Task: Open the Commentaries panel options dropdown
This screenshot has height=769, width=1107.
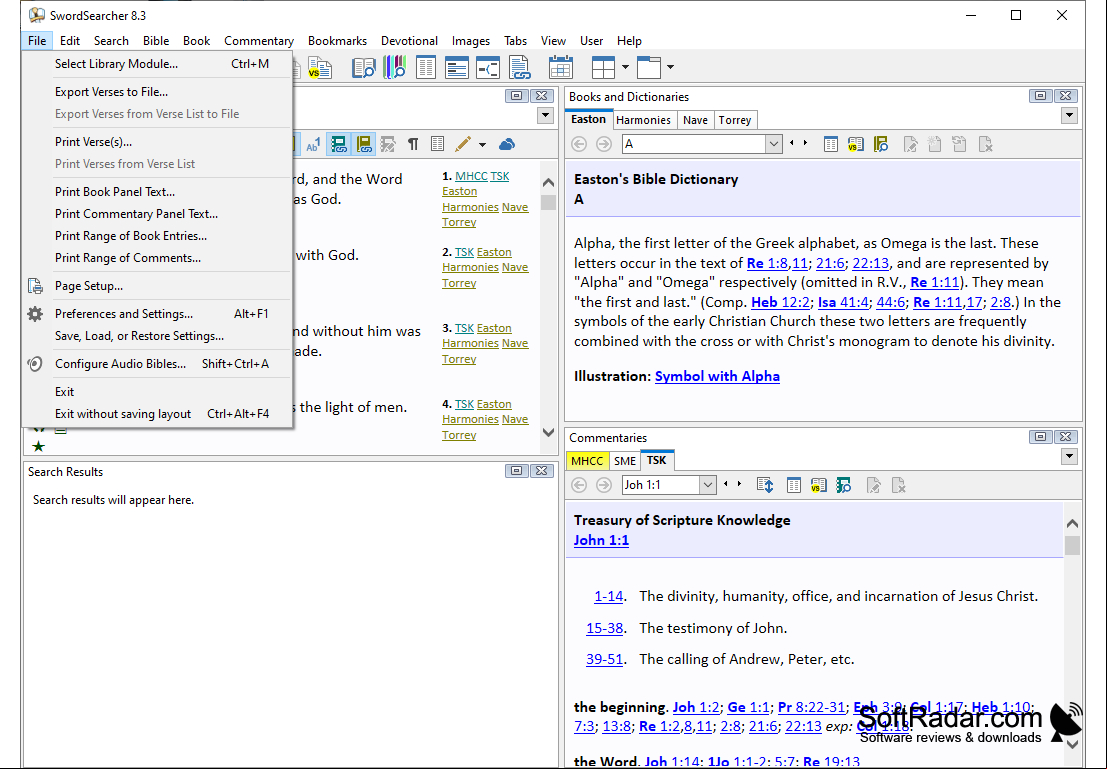Action: (x=1069, y=457)
